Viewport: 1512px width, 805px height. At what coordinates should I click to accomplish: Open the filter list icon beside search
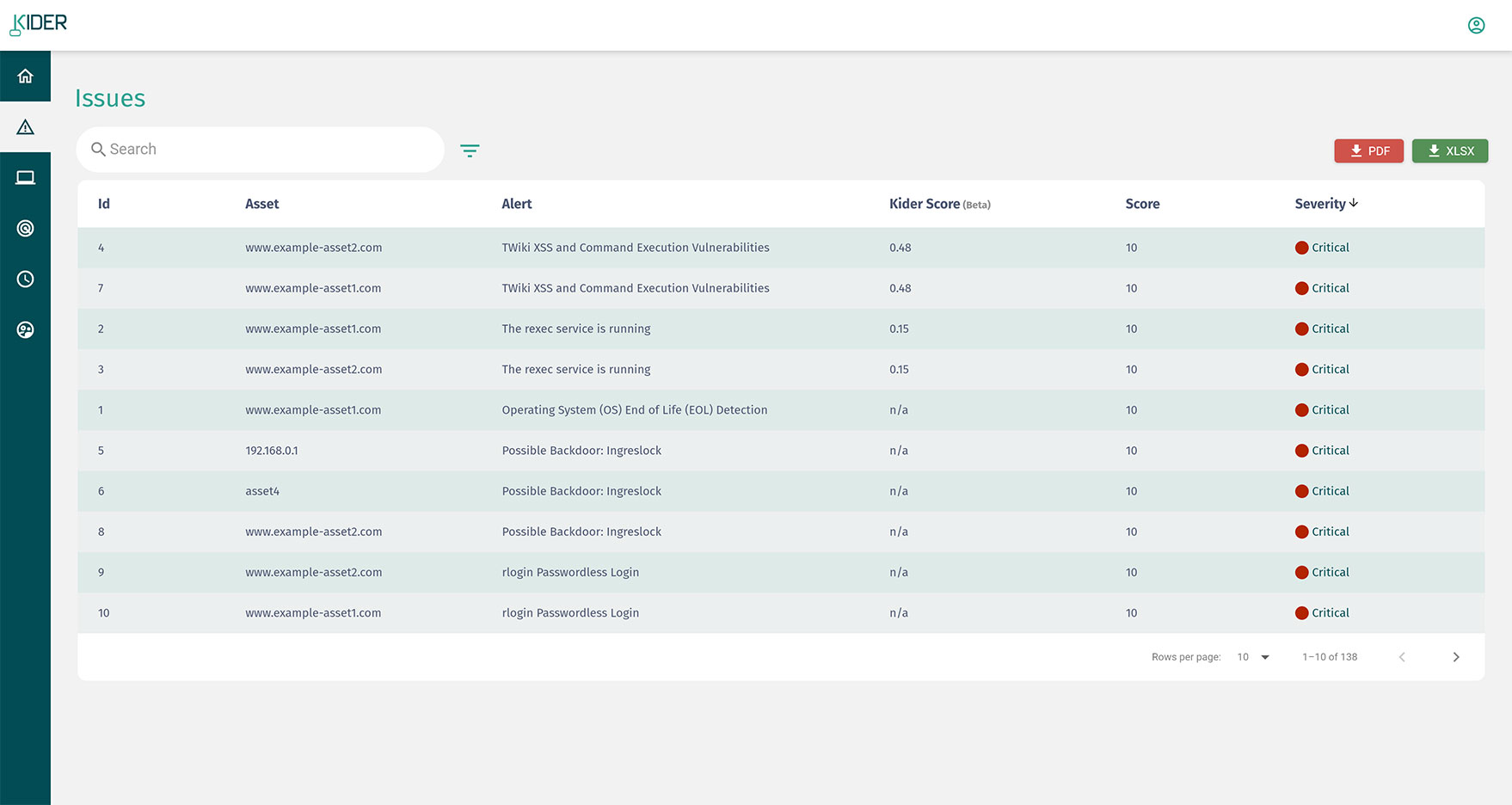pyautogui.click(x=470, y=151)
